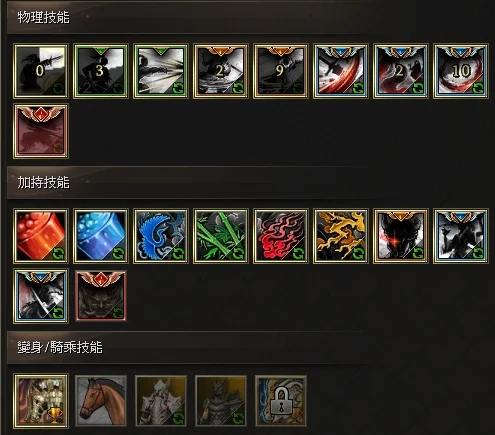Screen dimensions: 495x435
Task: Select the blue potion barrel buff skill
Action: (x=101, y=236)
